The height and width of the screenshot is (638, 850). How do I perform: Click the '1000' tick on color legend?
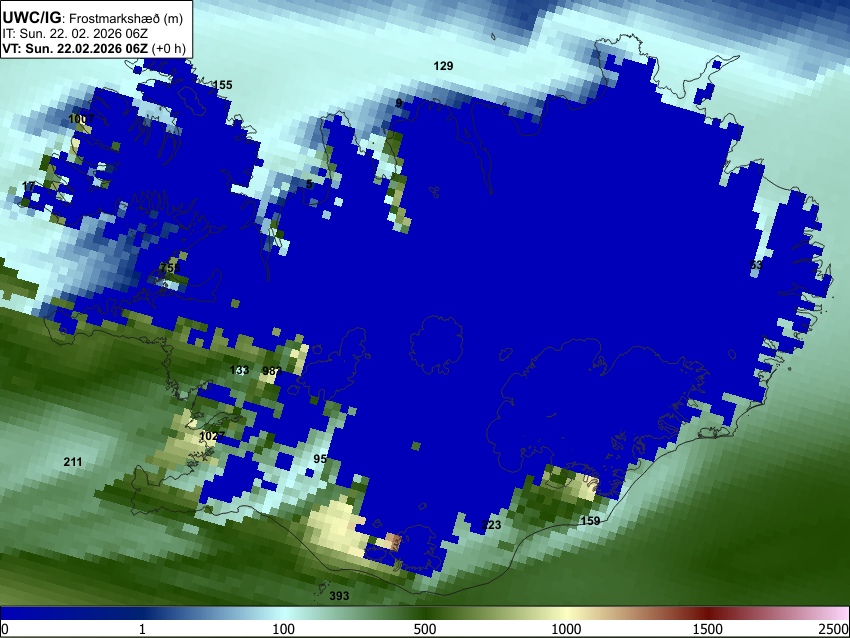click(566, 629)
